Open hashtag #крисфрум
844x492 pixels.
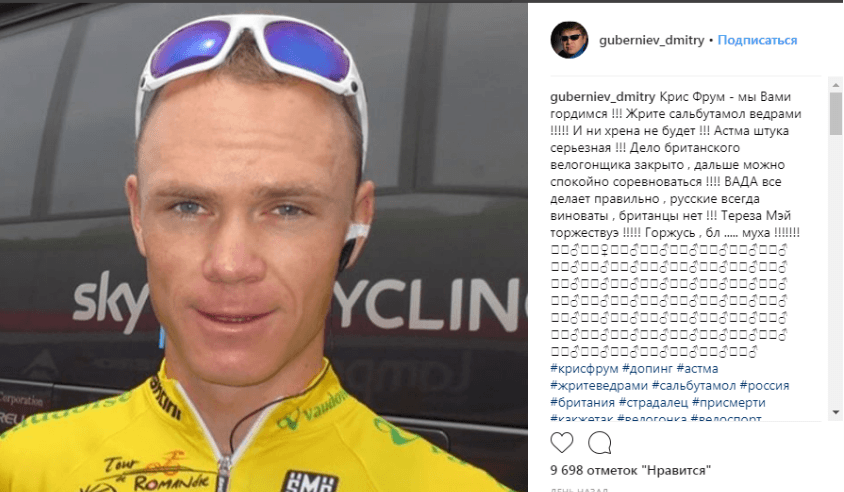[584, 369]
